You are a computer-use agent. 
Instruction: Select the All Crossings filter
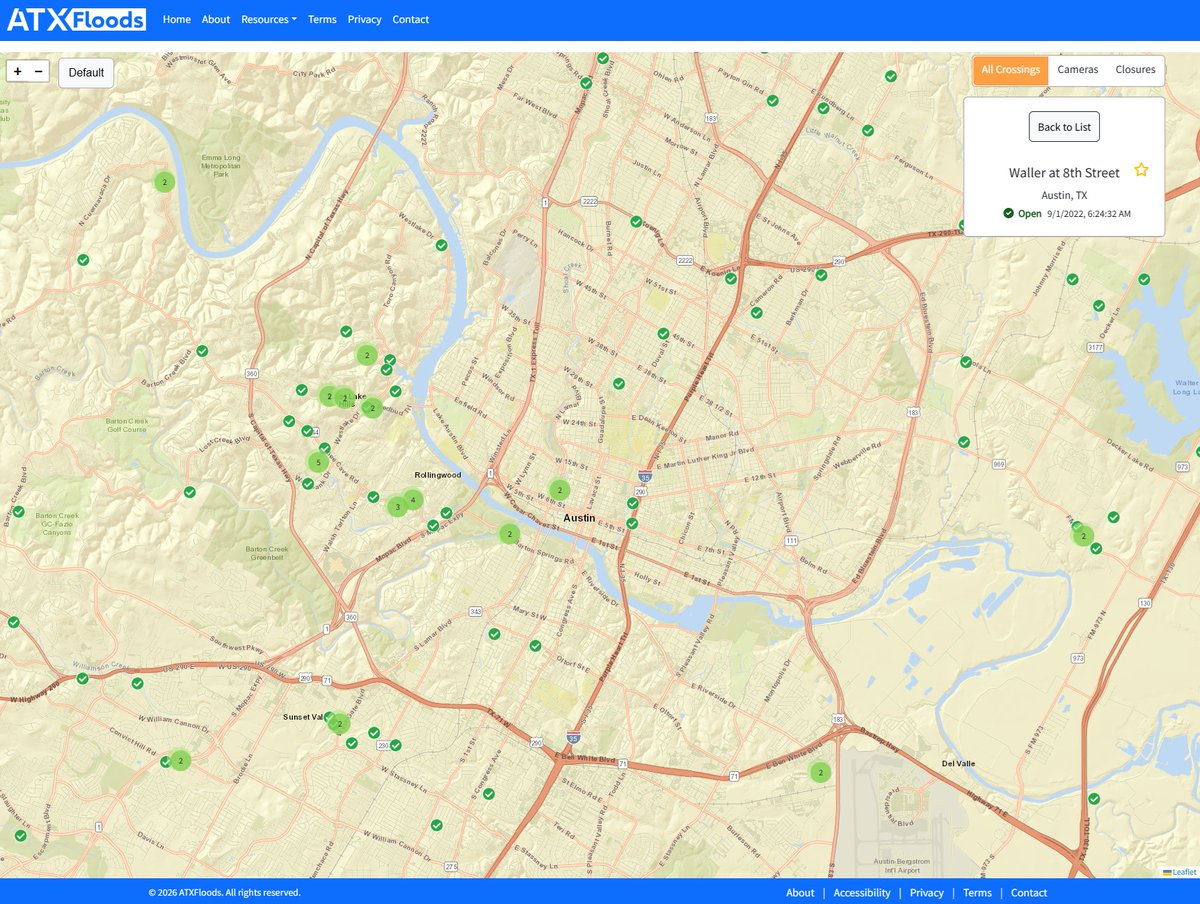[1011, 70]
